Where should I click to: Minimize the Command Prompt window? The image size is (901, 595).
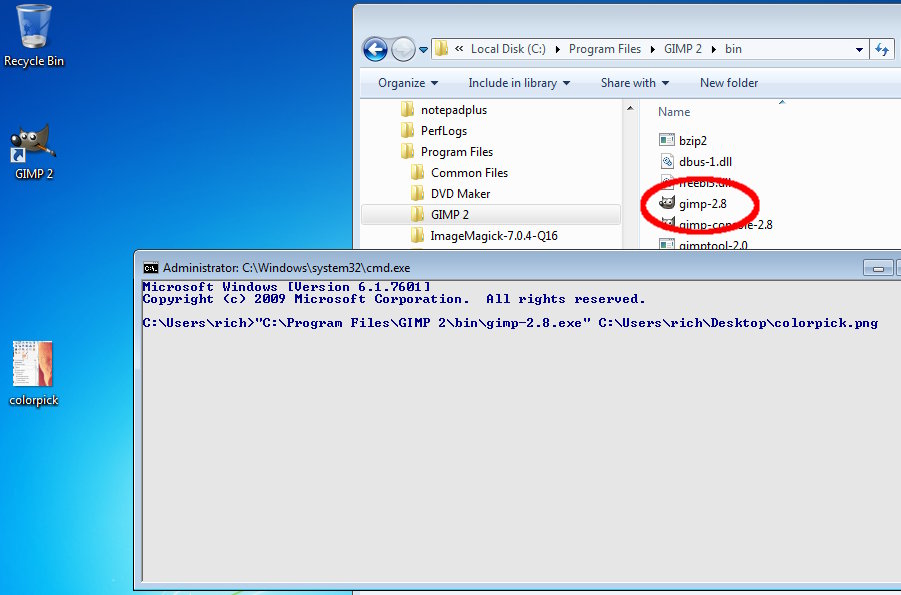coord(878,268)
